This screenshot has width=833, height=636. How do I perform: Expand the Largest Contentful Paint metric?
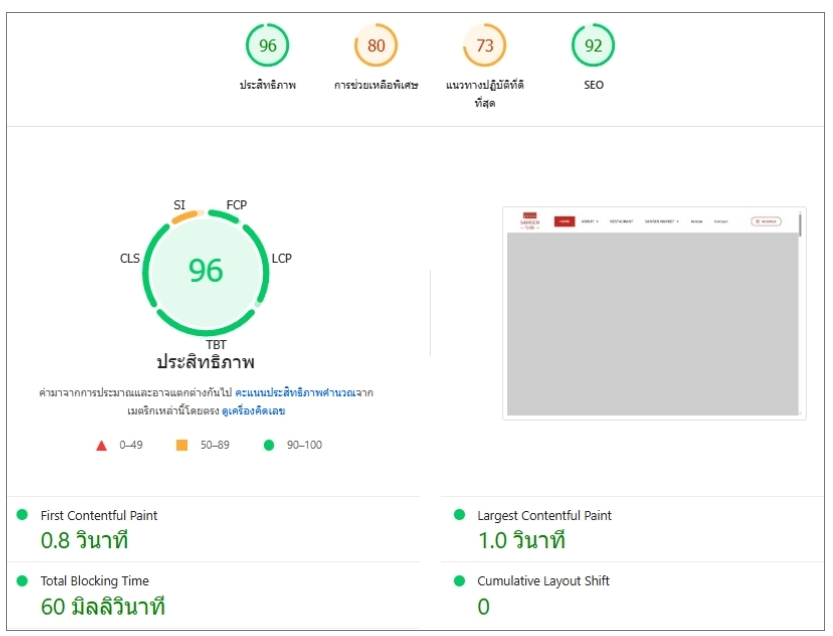[632, 530]
